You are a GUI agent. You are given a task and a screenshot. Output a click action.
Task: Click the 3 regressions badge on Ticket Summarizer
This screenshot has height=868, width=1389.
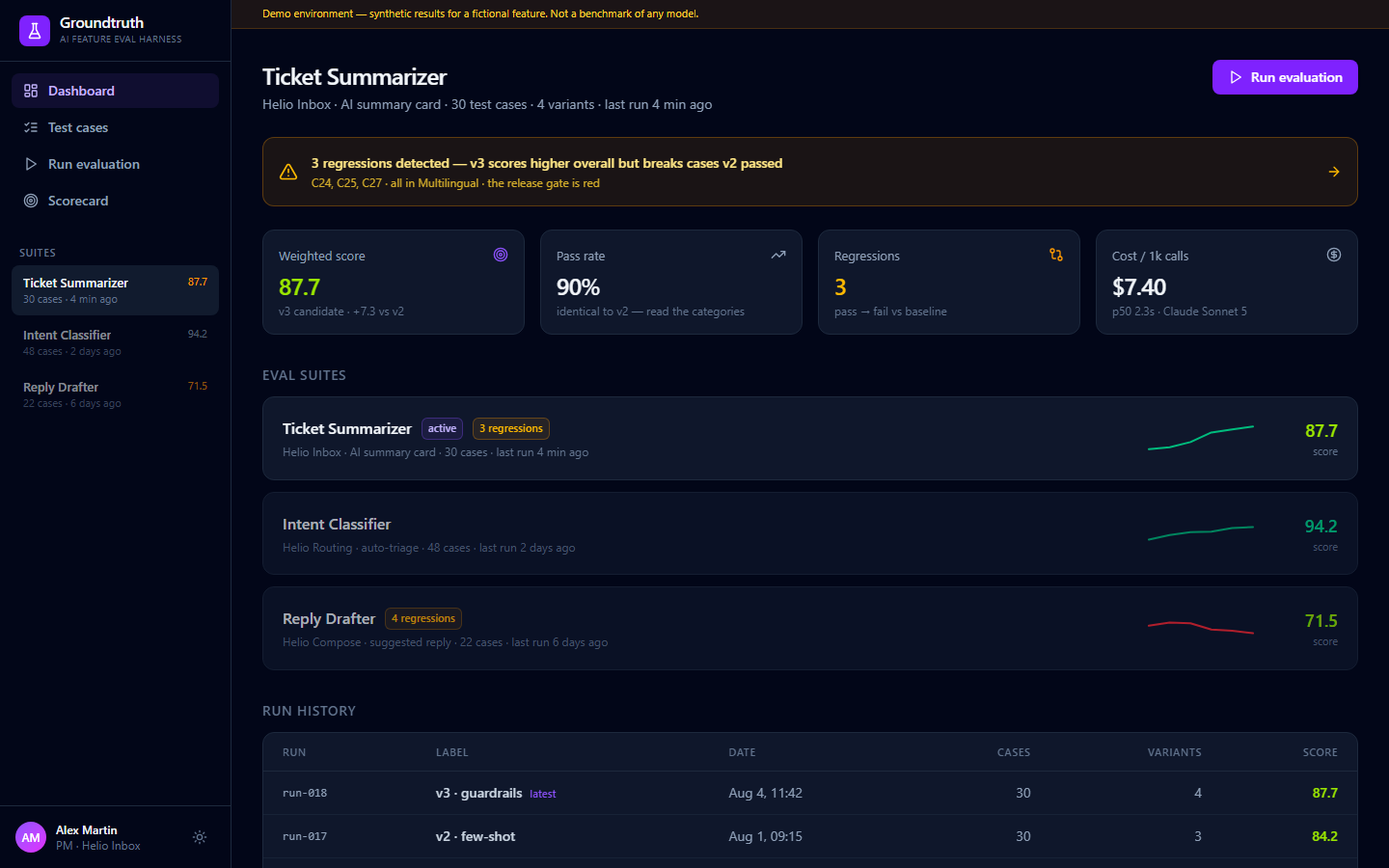[x=511, y=428]
